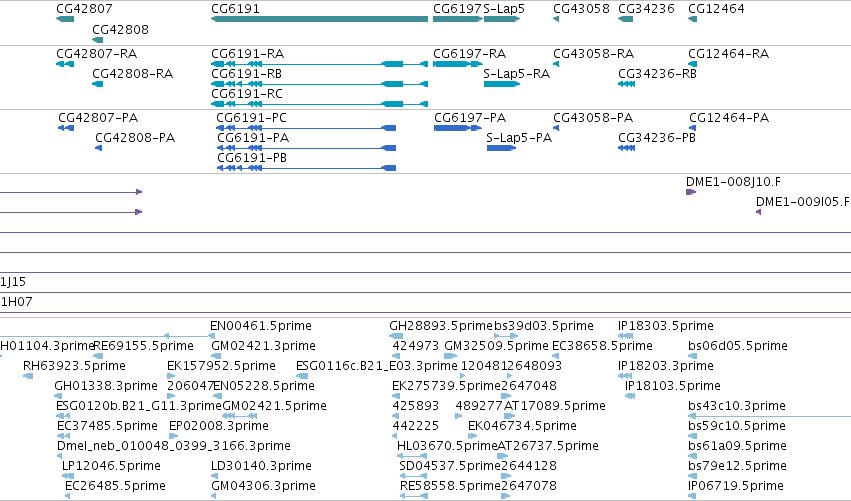Click the CG43058-RA transcript label
The height and width of the screenshot is (501, 851).
[594, 54]
